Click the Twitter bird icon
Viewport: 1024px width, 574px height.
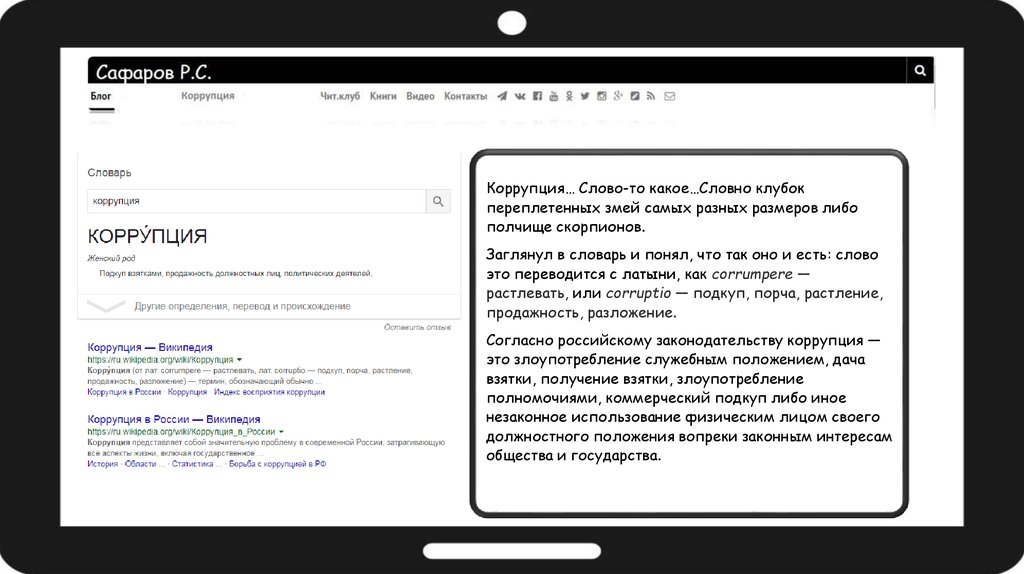point(585,96)
